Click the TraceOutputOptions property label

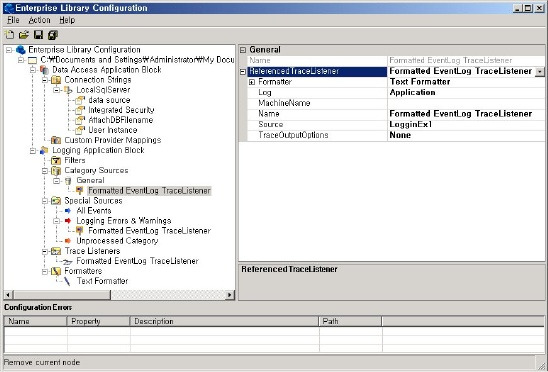click(293, 135)
